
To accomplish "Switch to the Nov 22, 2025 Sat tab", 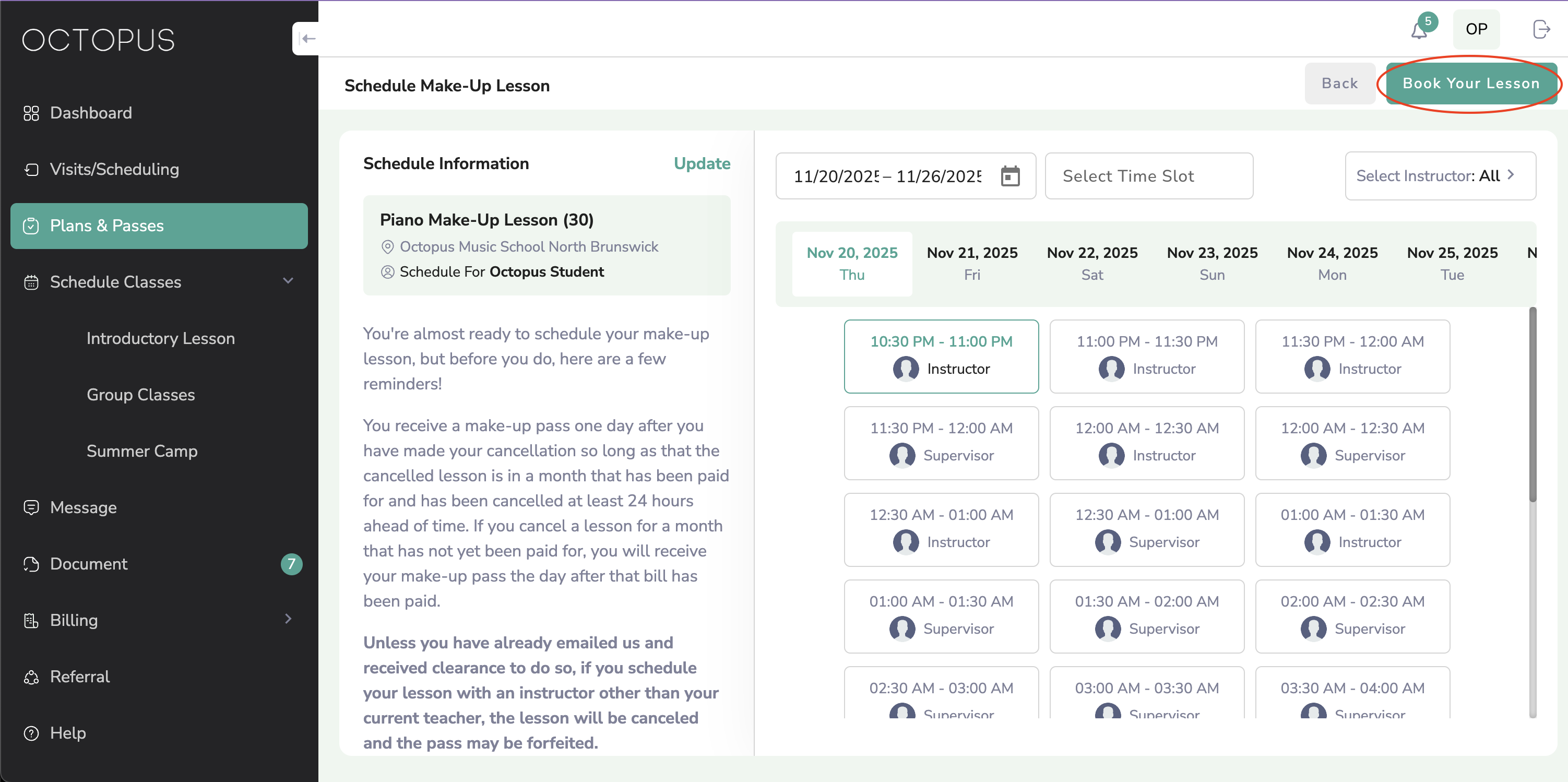I will click(1091, 263).
